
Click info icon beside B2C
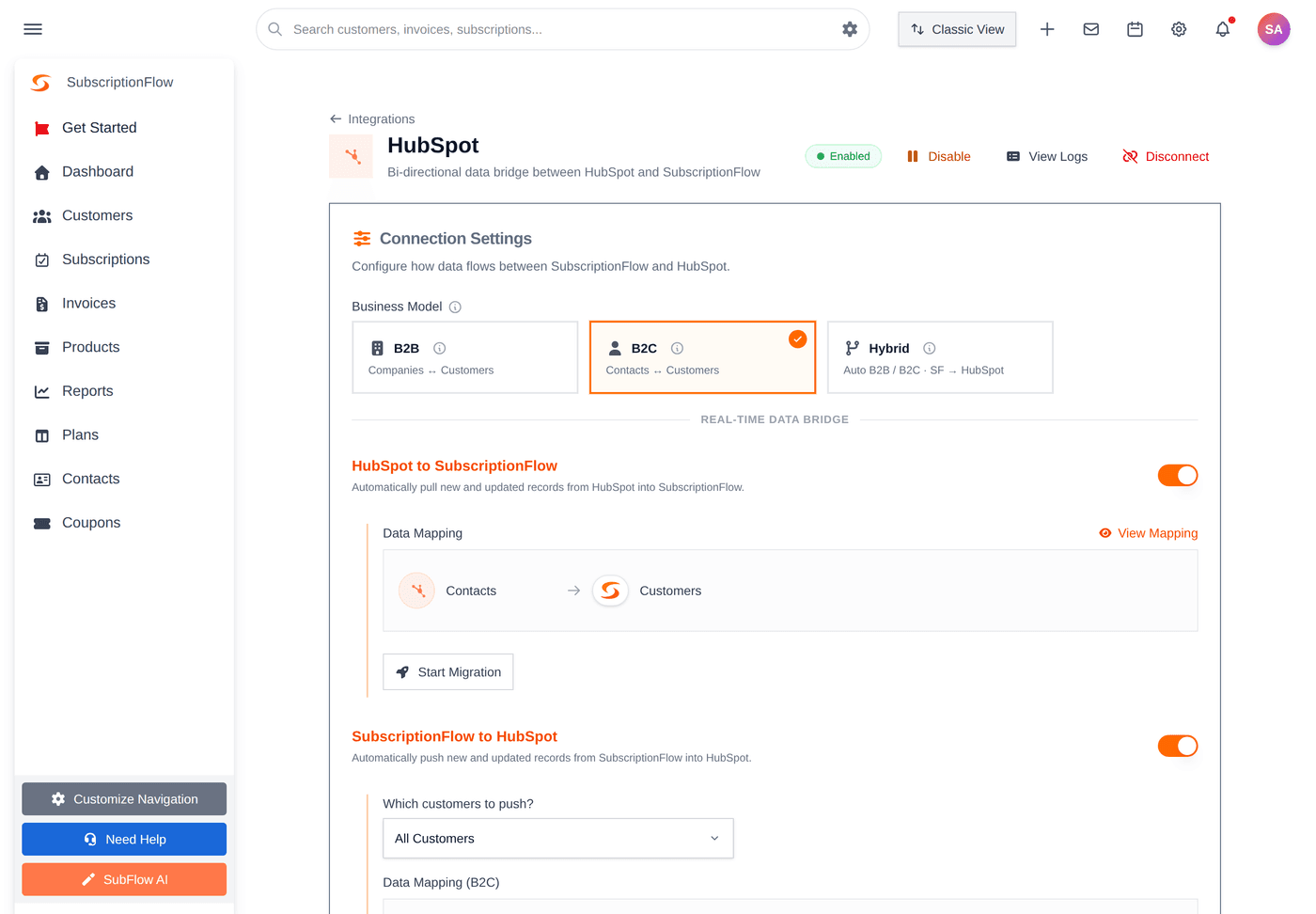pyautogui.click(x=677, y=348)
